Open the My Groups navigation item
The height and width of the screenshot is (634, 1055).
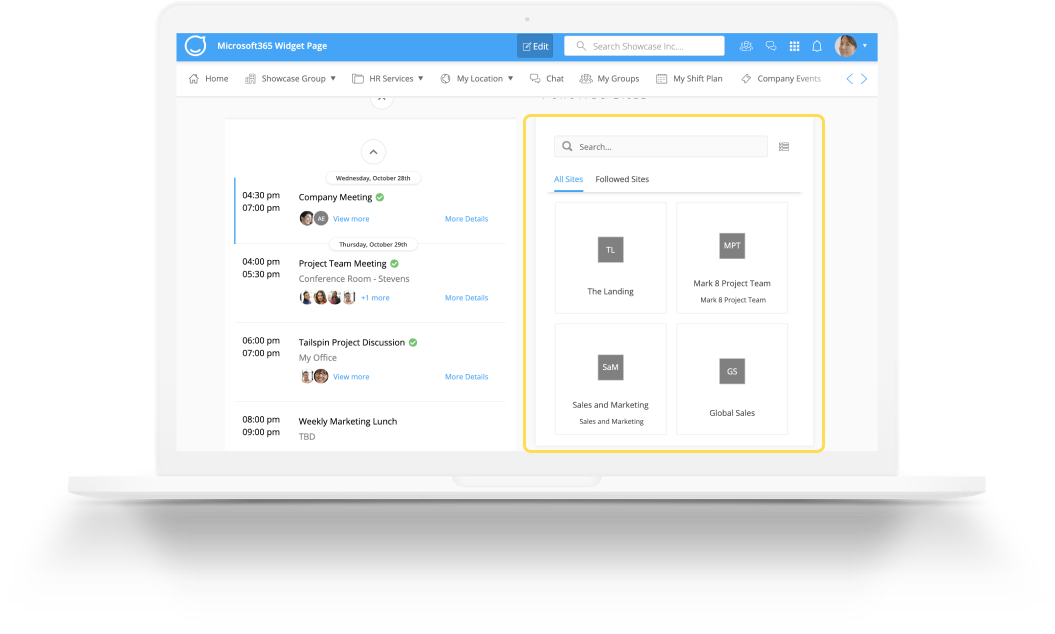pyautogui.click(x=610, y=78)
